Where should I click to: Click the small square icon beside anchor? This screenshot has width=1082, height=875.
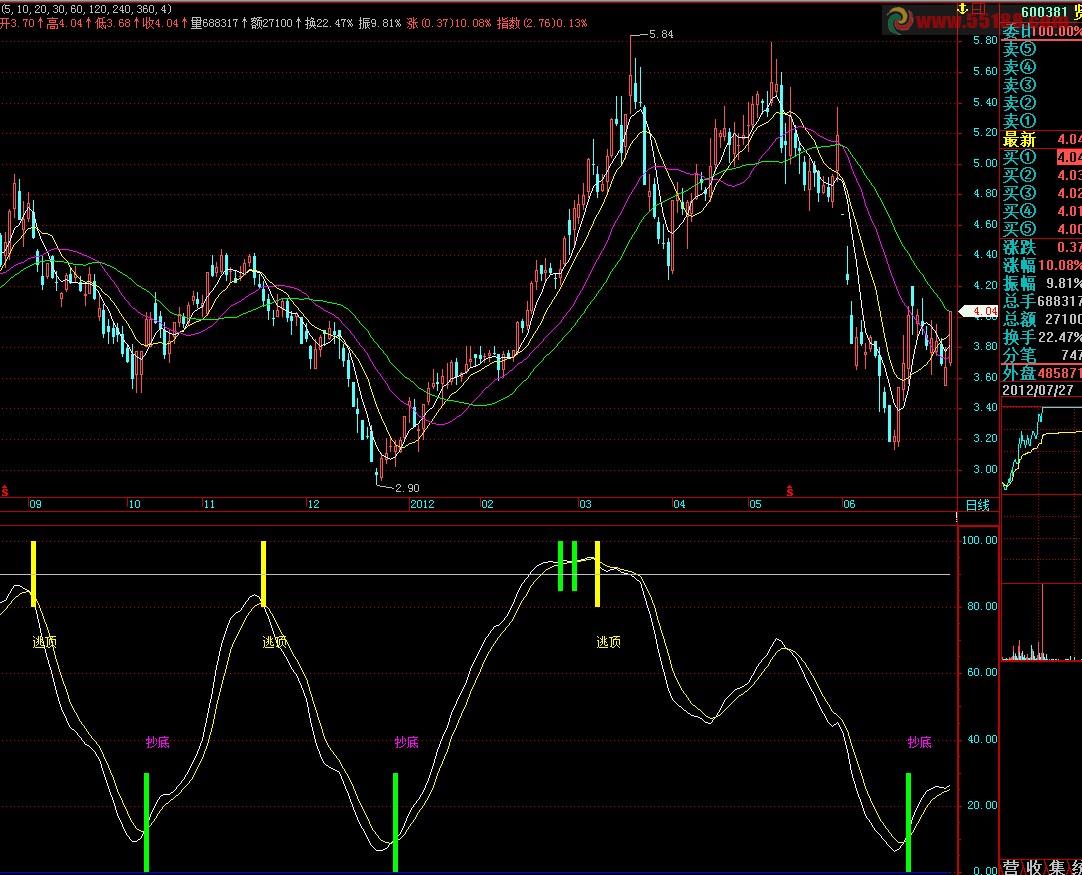point(977,7)
